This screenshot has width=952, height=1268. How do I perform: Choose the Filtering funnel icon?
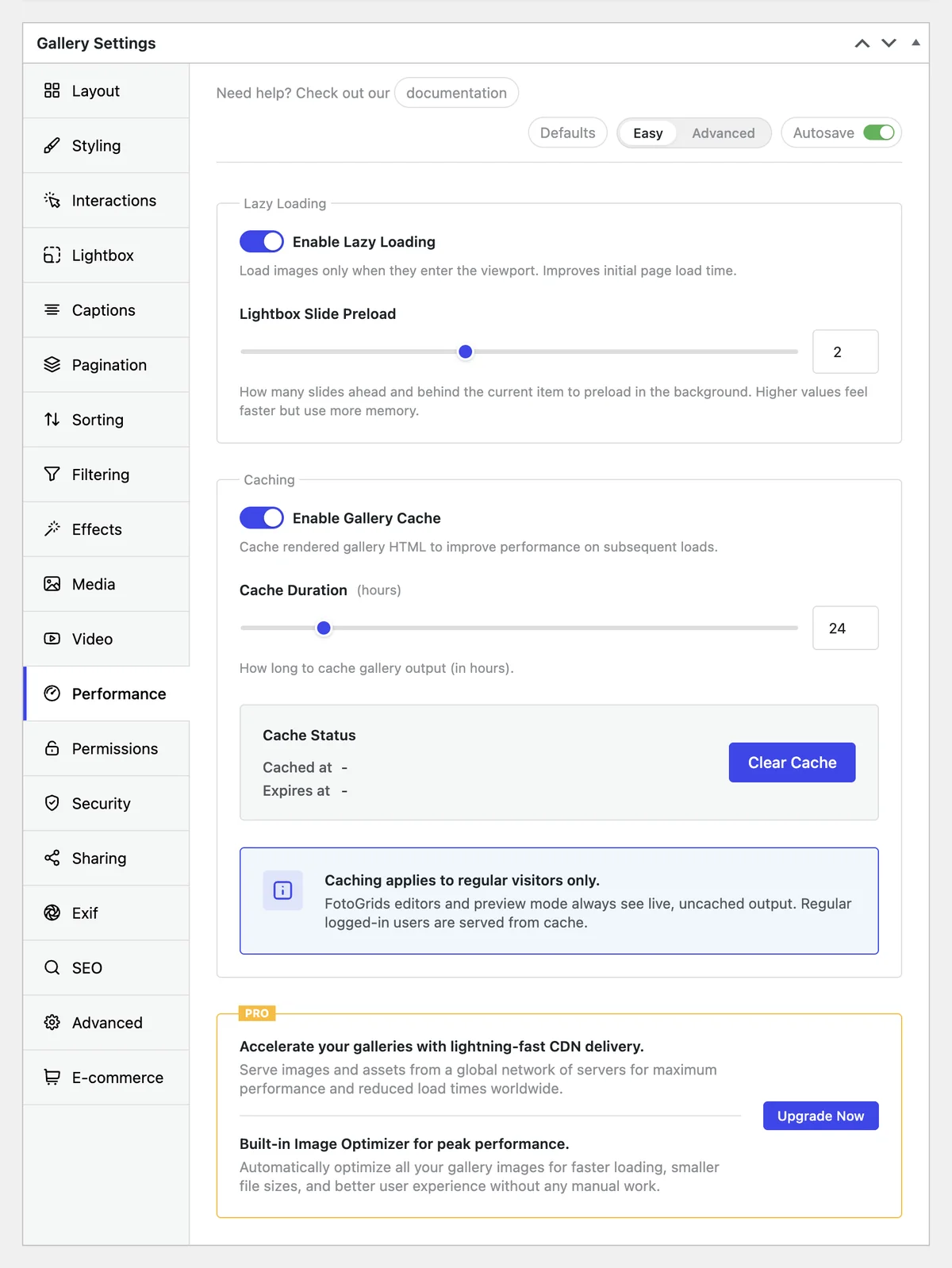[52, 474]
